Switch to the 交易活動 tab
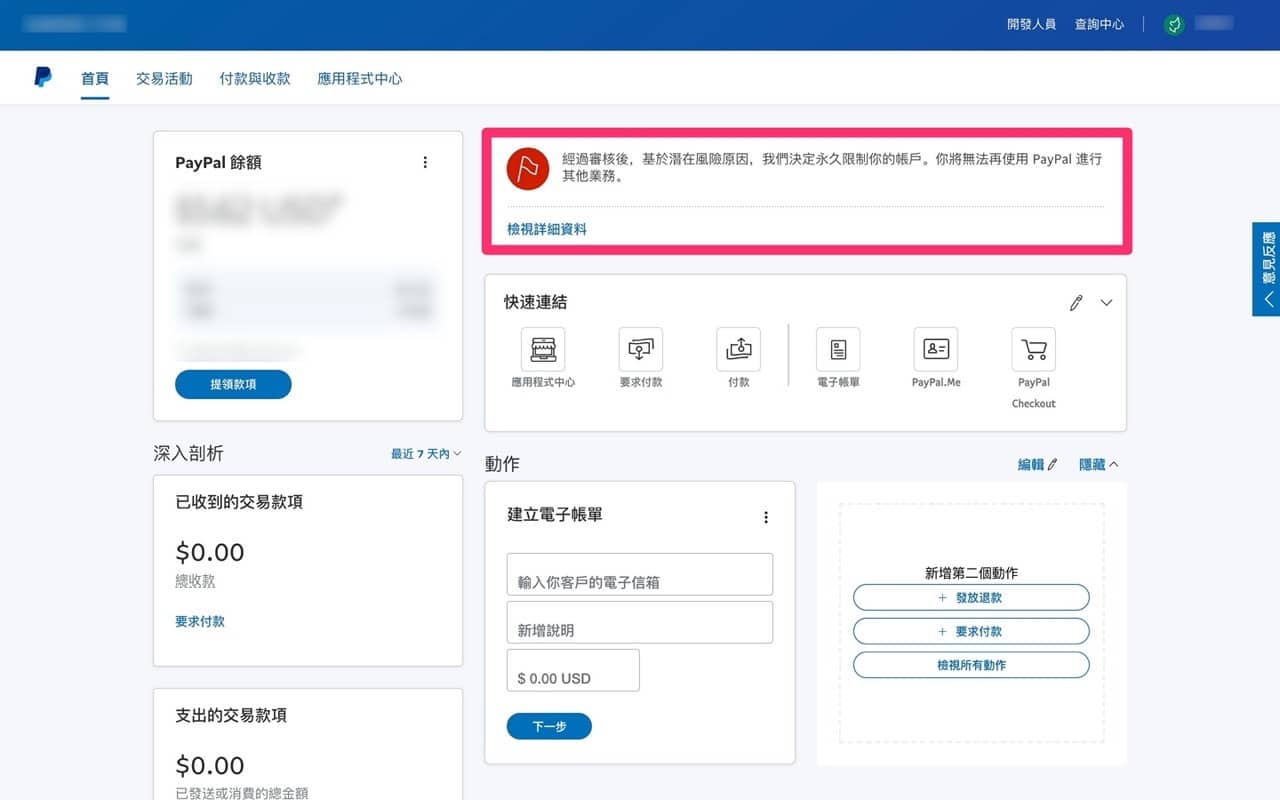This screenshot has width=1280, height=800. (164, 79)
